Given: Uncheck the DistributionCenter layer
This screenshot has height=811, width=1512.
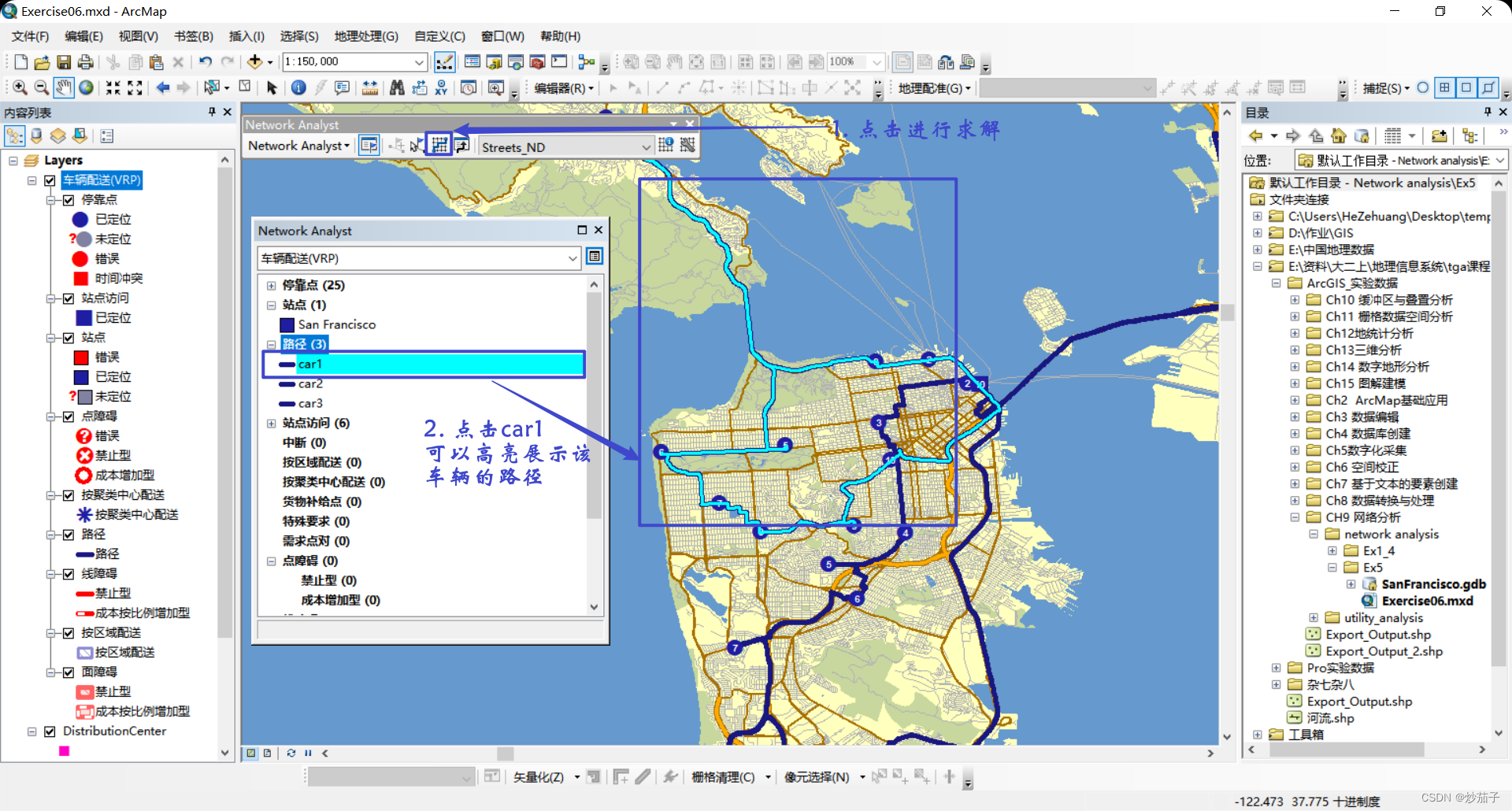Looking at the screenshot, I should [50, 731].
